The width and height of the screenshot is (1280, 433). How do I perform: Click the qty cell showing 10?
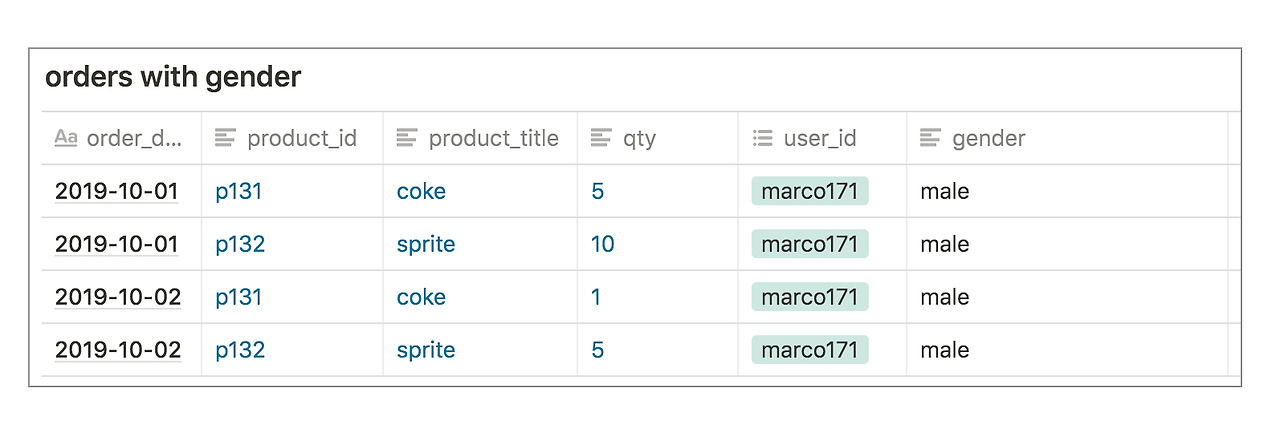(602, 244)
